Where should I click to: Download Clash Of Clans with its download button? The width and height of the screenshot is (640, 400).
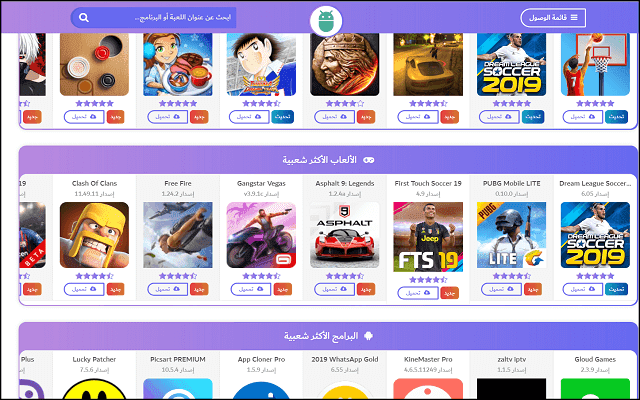(x=84, y=289)
